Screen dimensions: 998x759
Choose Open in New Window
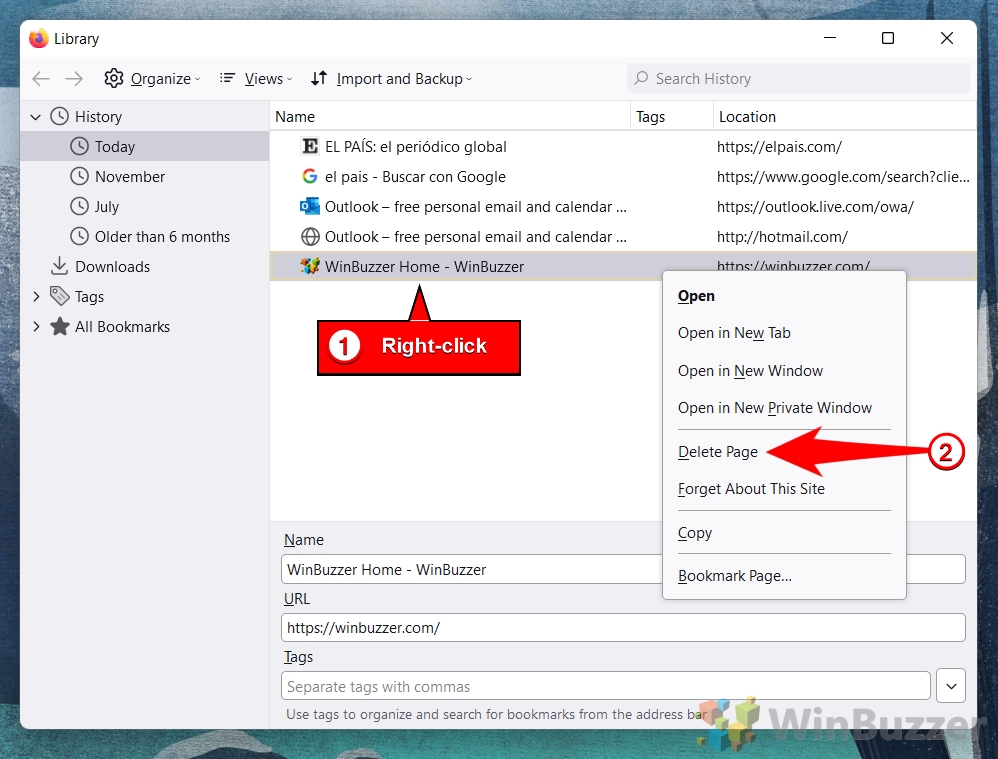[784, 371]
